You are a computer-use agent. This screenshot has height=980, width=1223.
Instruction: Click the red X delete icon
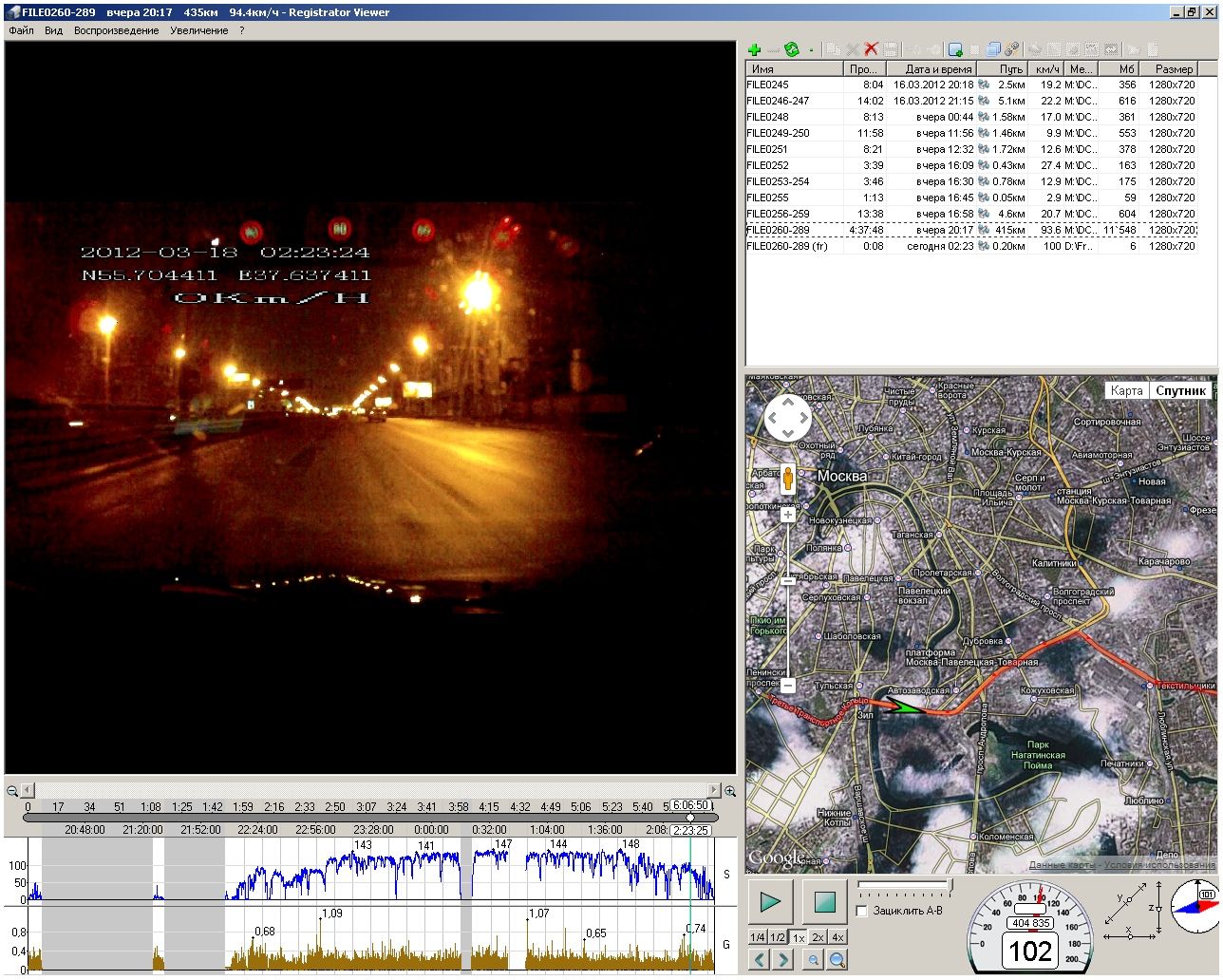pyautogui.click(x=871, y=49)
